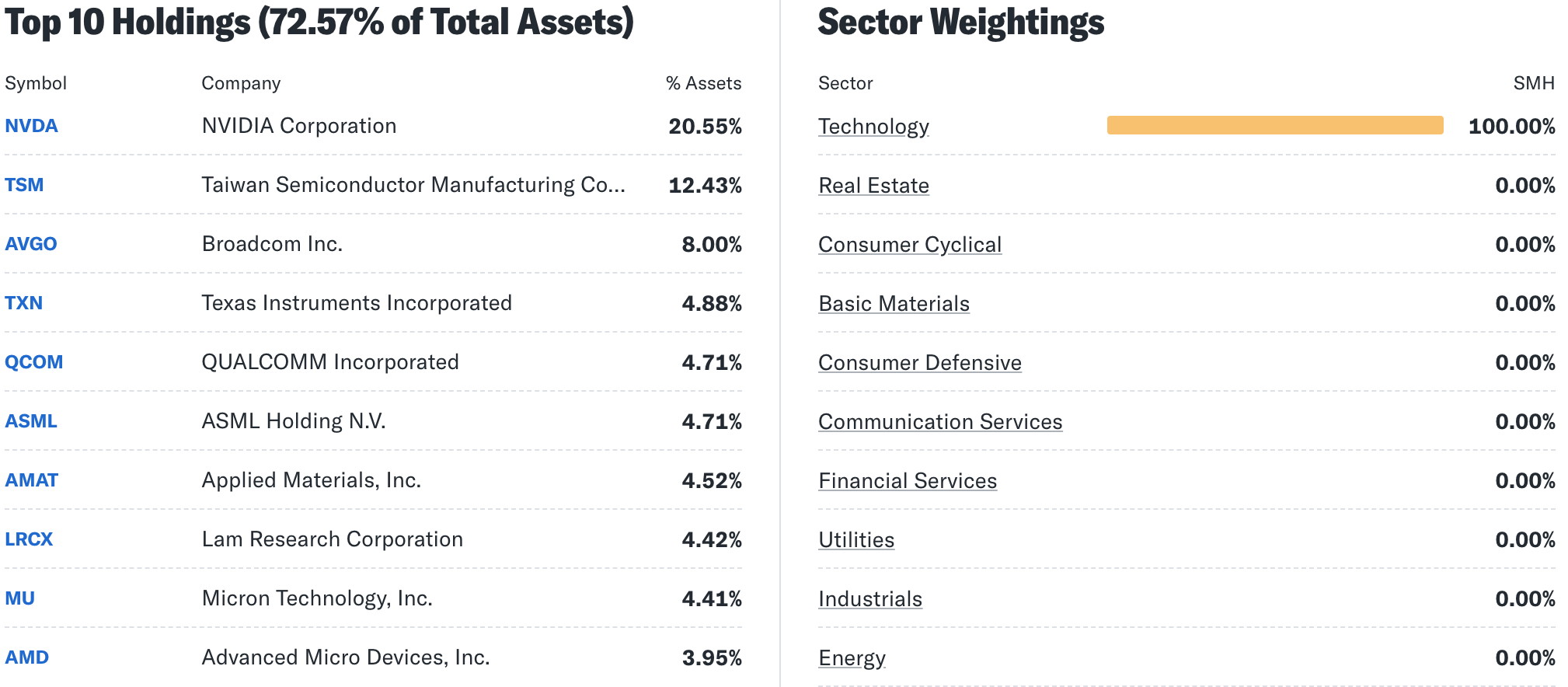This screenshot has height=687, width=1568.
Task: Open the MU ticker link
Action: [20, 598]
